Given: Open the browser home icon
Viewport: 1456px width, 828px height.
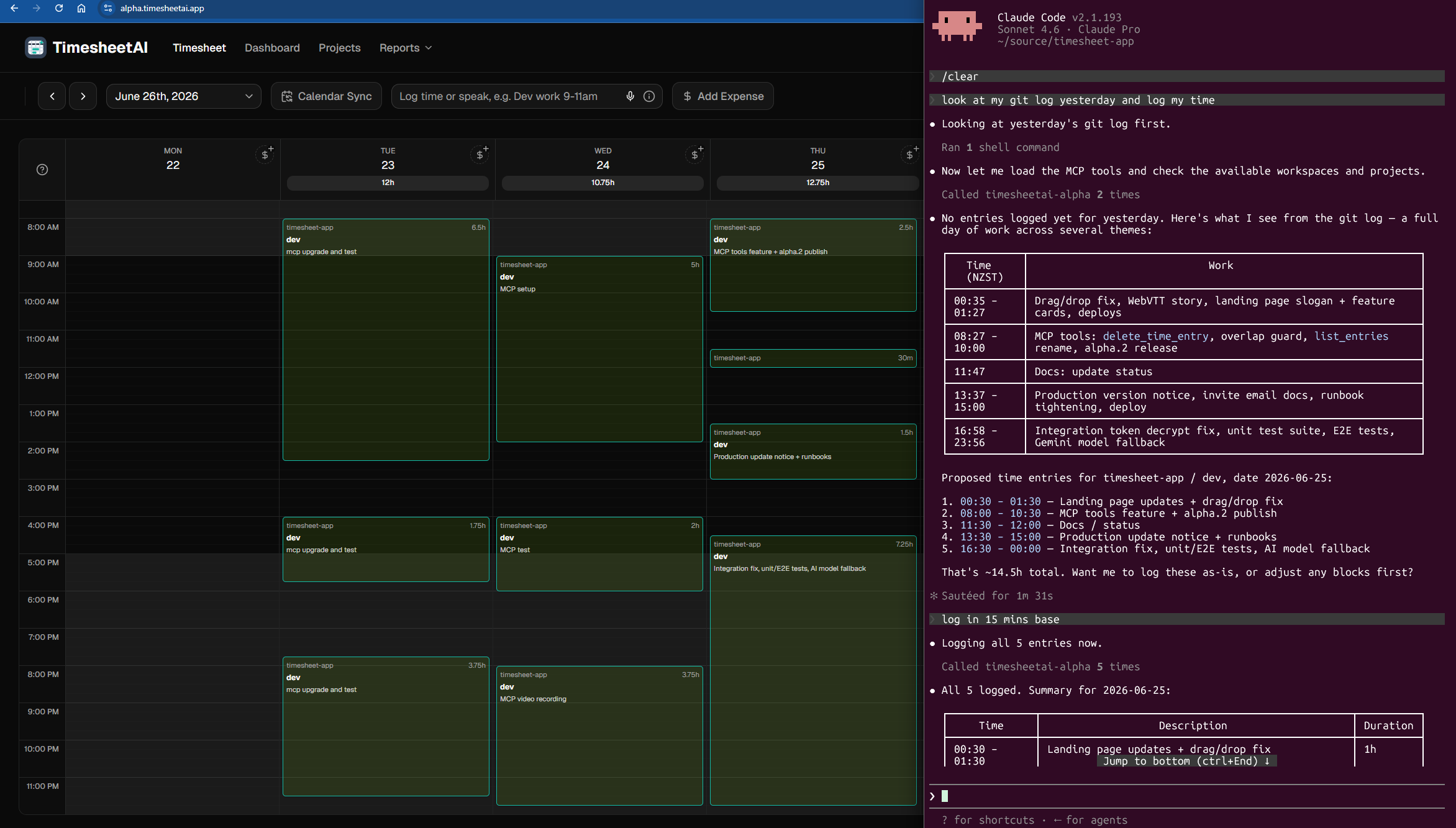Looking at the screenshot, I should click(x=81, y=8).
